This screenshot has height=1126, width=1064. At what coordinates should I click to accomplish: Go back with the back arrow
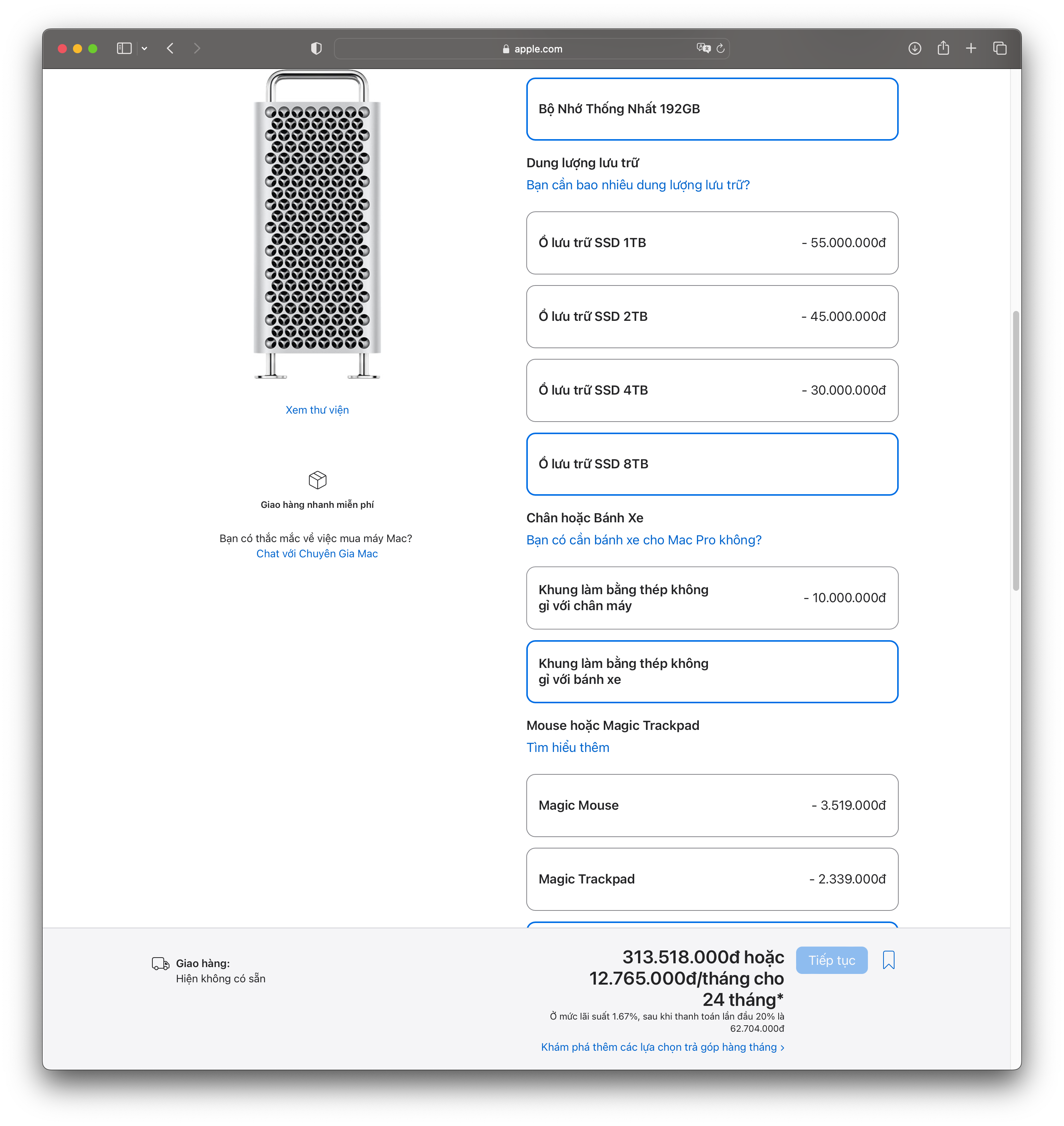pyautogui.click(x=170, y=49)
